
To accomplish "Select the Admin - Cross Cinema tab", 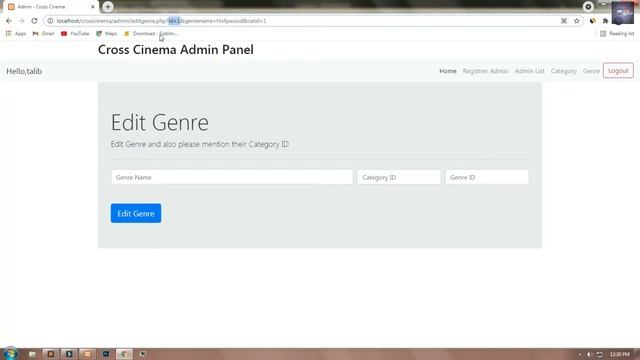I will tap(50, 7).
